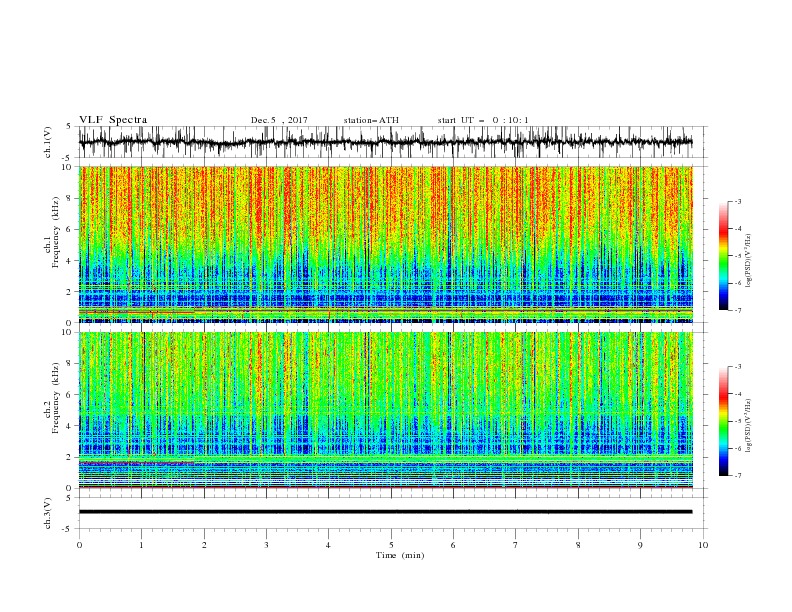Click time axis tick label "1"

(141, 545)
